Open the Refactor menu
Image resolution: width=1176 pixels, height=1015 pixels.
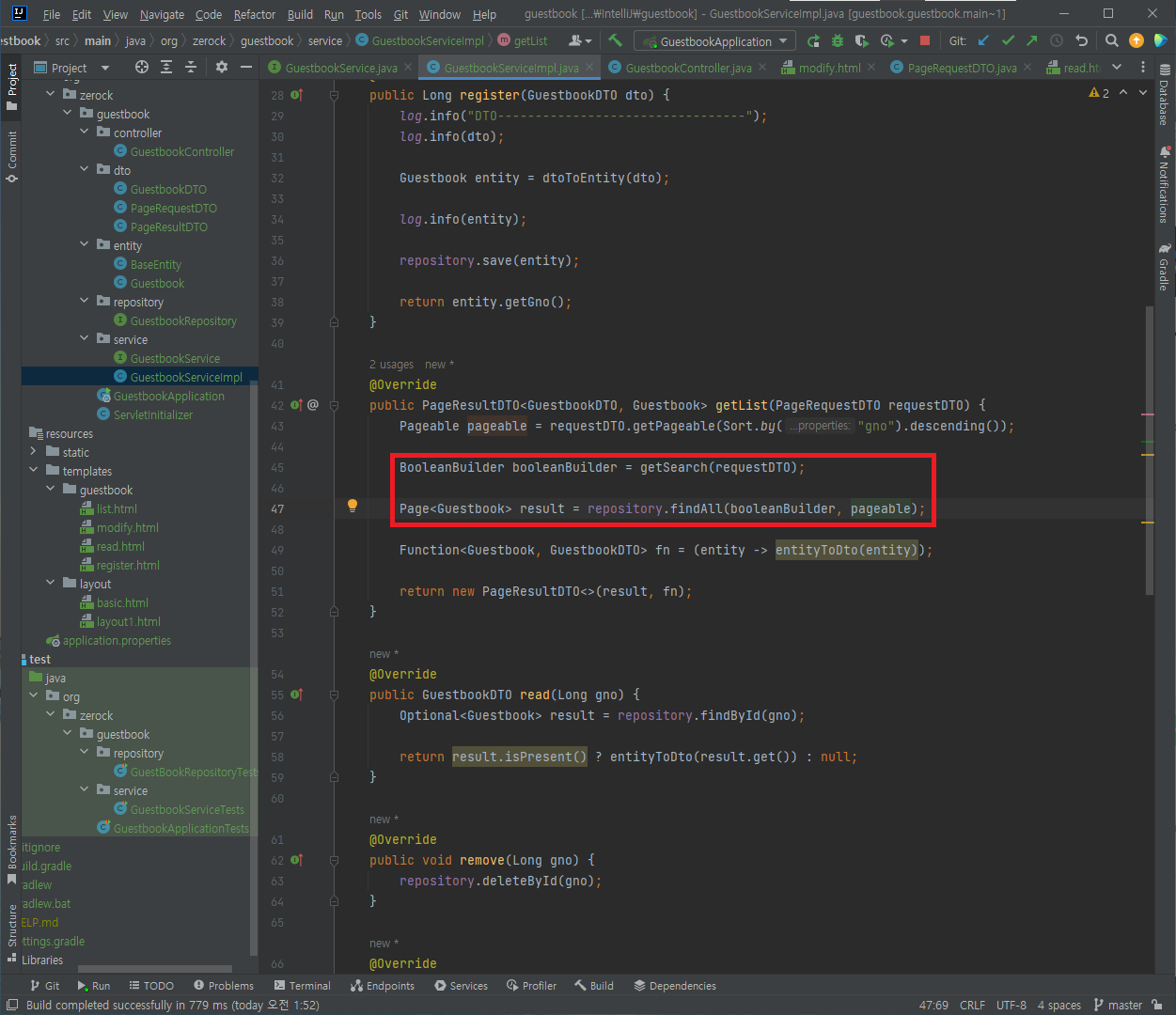point(254,14)
